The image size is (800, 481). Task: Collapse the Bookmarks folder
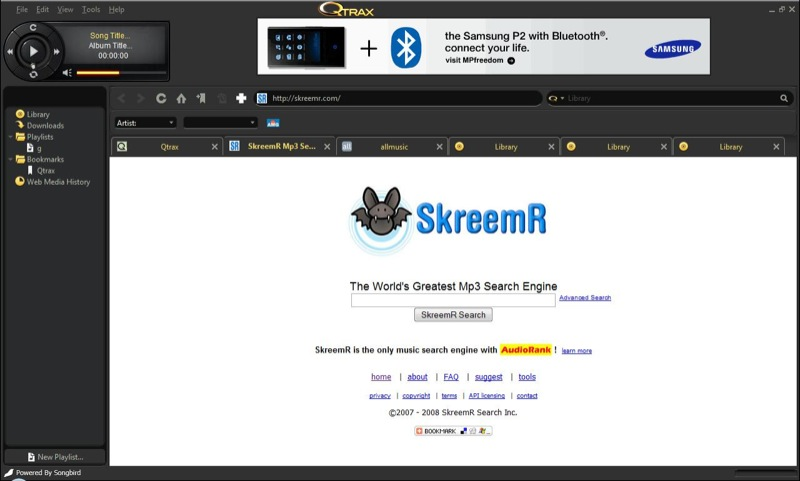coord(11,159)
